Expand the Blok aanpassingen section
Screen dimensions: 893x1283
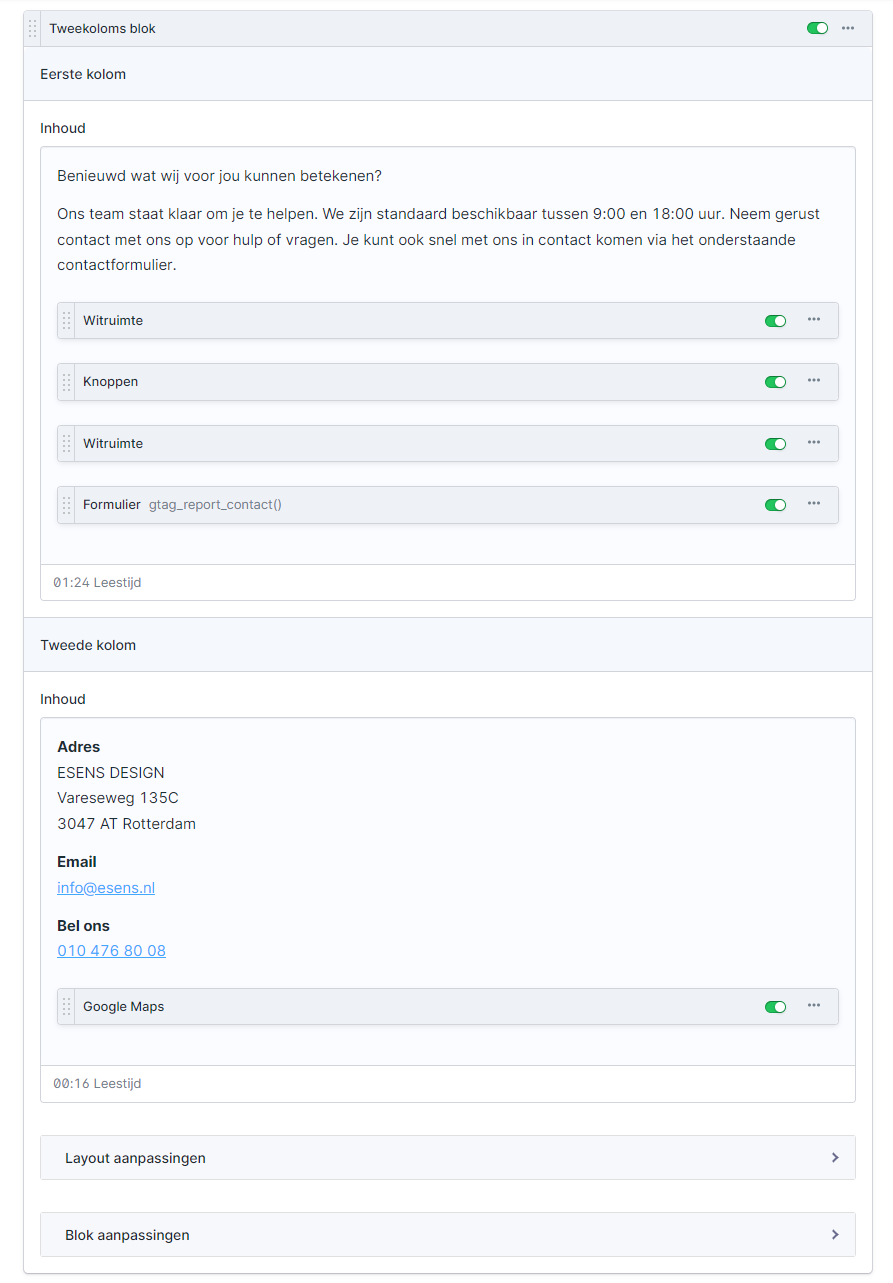(447, 1235)
